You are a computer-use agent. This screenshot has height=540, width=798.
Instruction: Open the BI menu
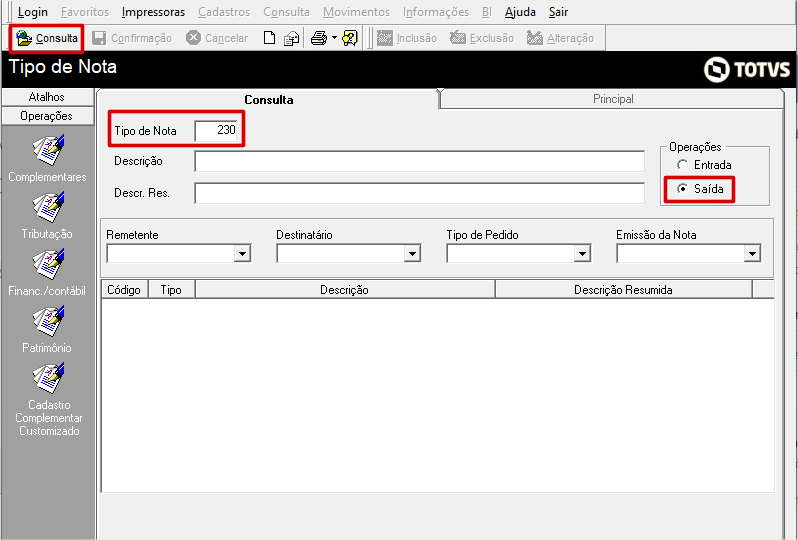tap(487, 12)
